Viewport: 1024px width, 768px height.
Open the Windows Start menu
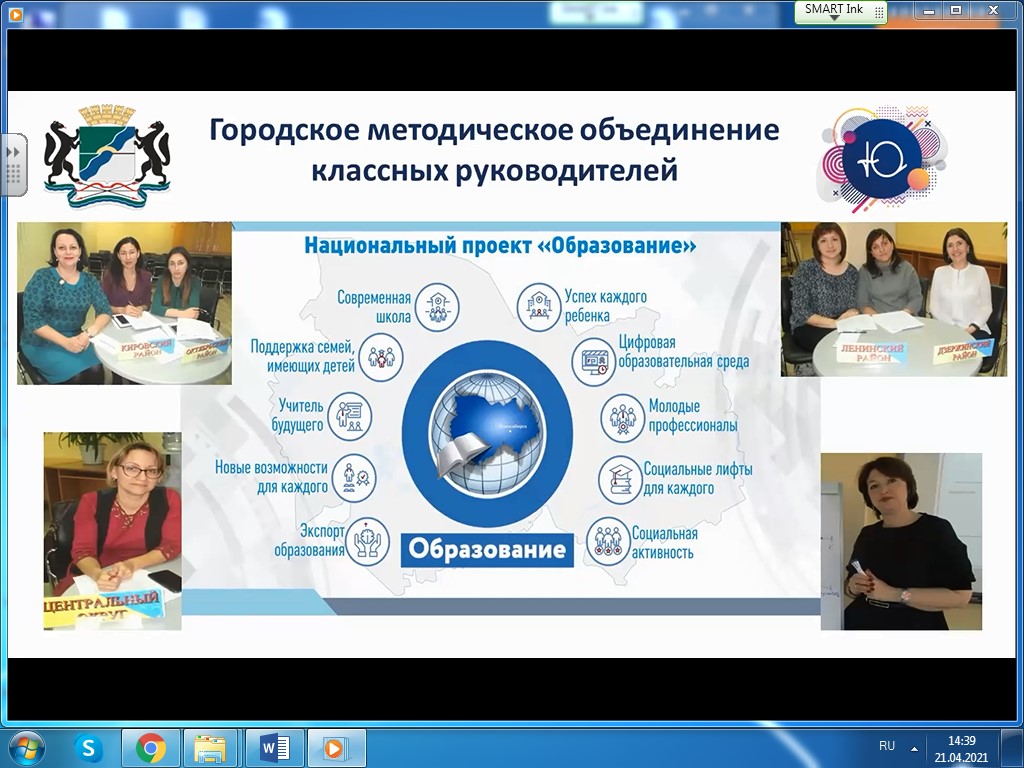tap(25, 748)
